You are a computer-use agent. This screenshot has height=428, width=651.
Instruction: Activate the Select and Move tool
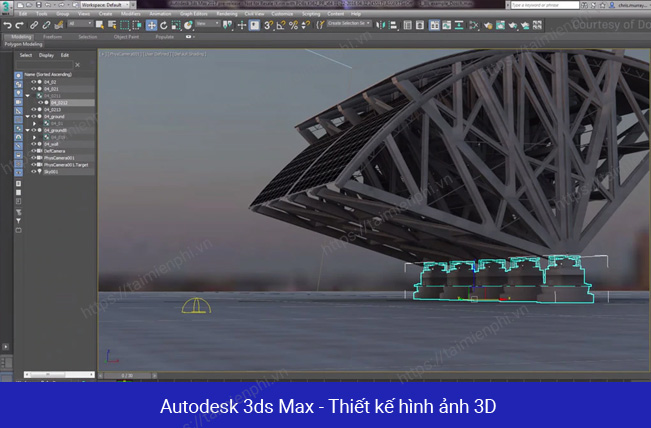(x=152, y=25)
